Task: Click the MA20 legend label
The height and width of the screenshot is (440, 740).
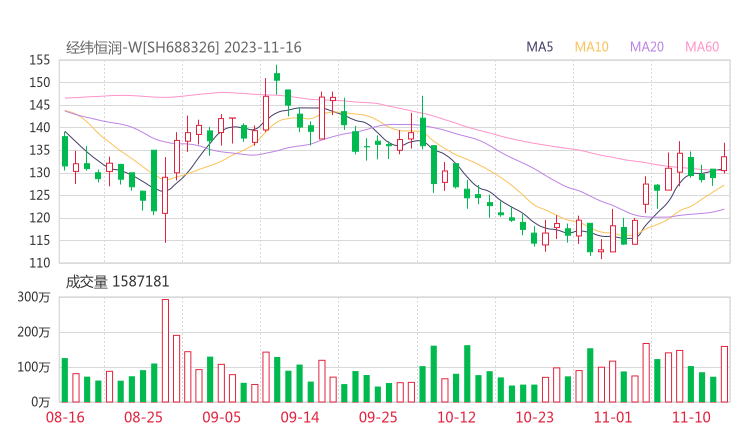Action: coord(647,47)
